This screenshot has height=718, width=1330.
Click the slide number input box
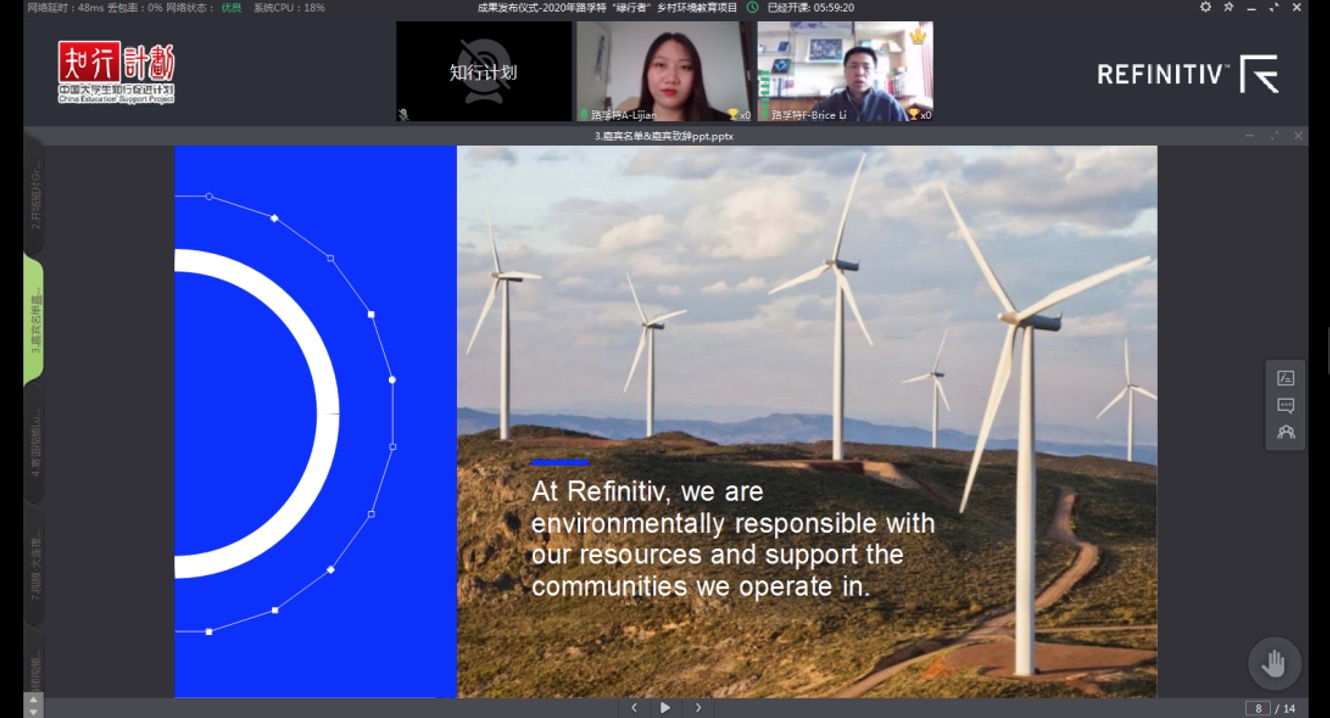pyautogui.click(x=1258, y=708)
